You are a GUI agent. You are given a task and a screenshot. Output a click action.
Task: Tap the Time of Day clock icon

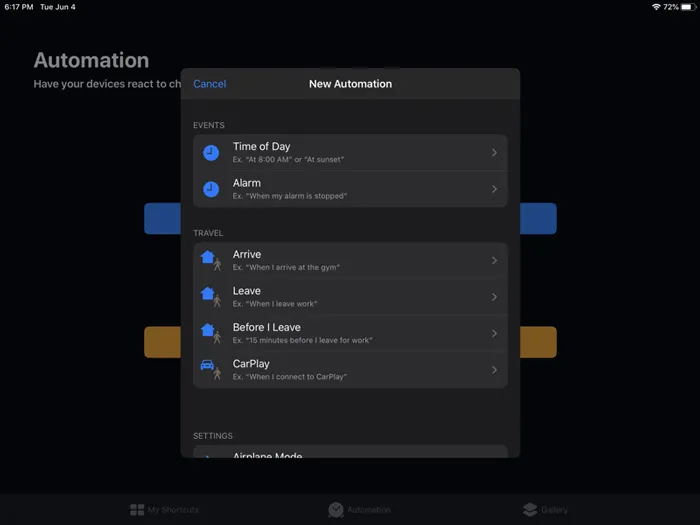(211, 153)
